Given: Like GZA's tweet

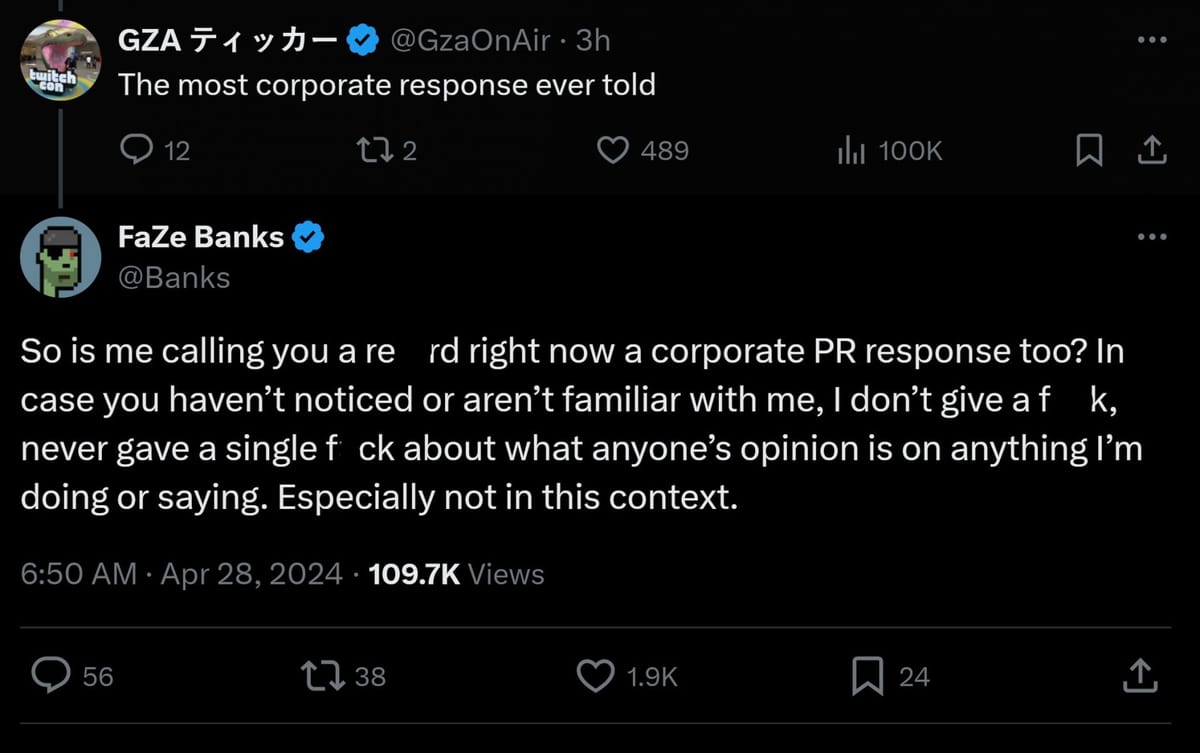Looking at the screenshot, I should [614, 150].
